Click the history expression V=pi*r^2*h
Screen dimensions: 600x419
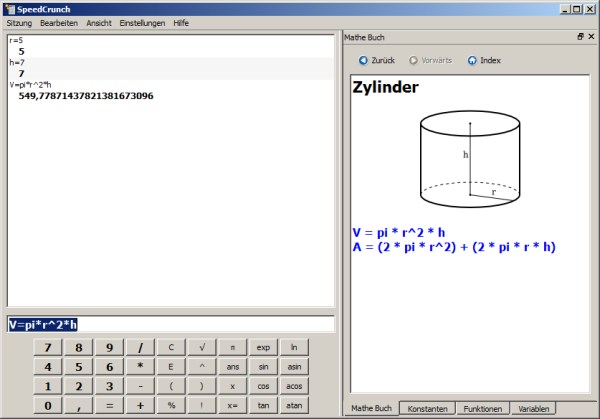[x=30, y=85]
